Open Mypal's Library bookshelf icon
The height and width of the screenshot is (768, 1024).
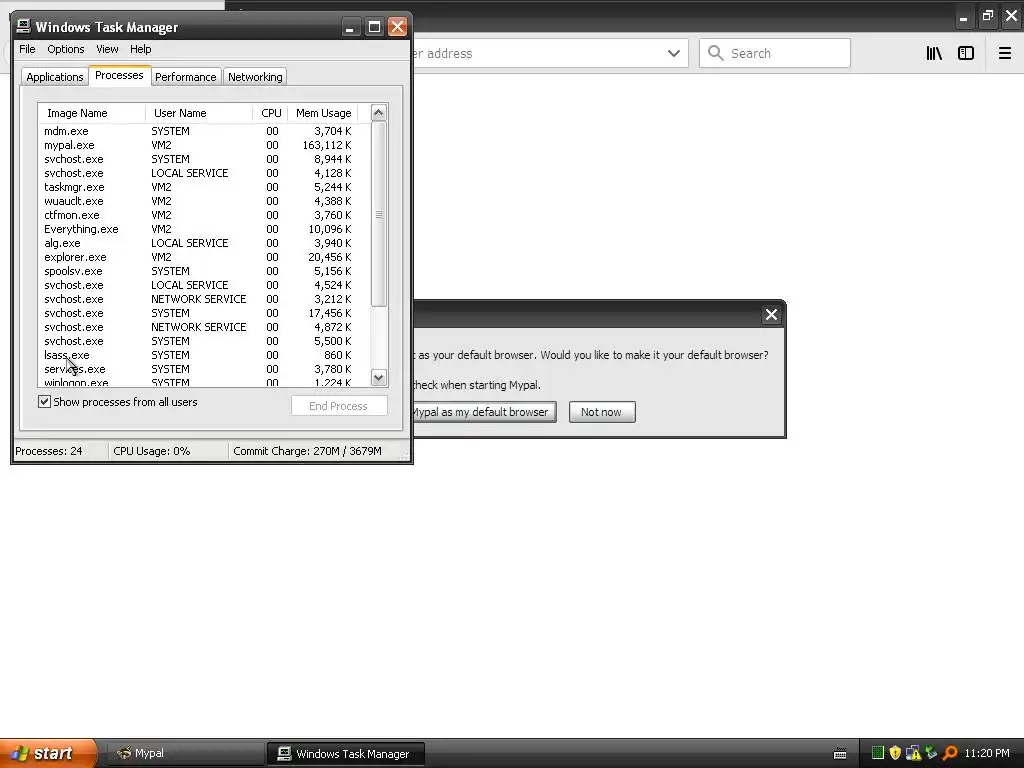coord(934,54)
